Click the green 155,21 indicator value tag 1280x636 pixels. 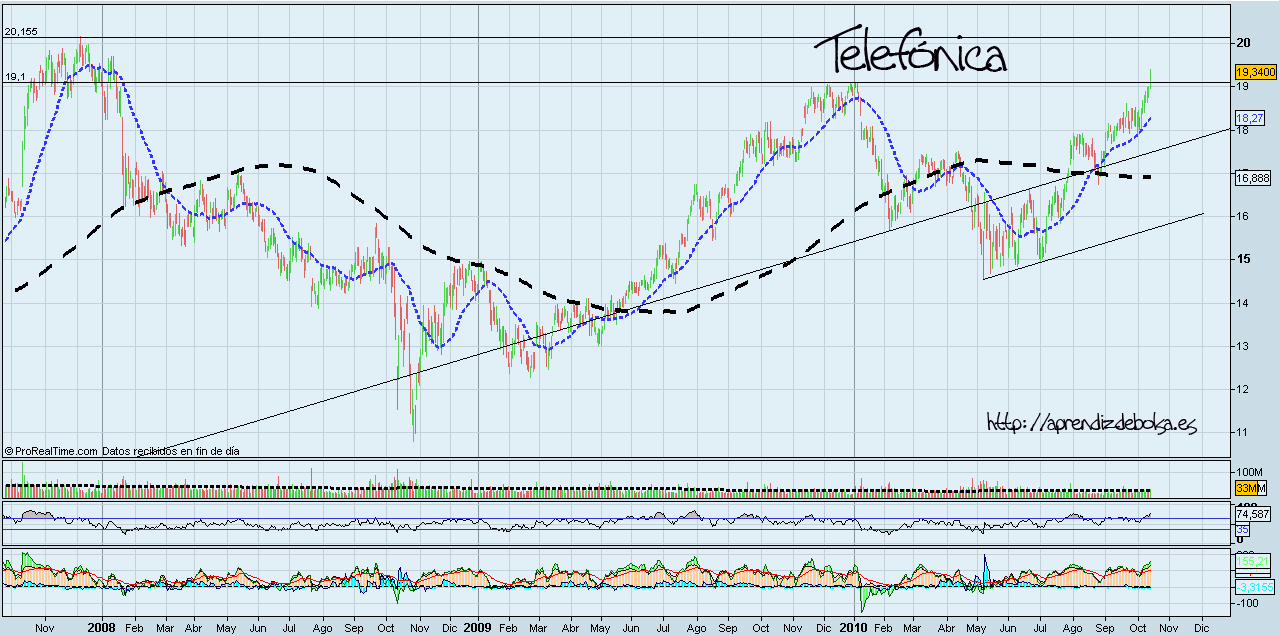coord(1252,562)
